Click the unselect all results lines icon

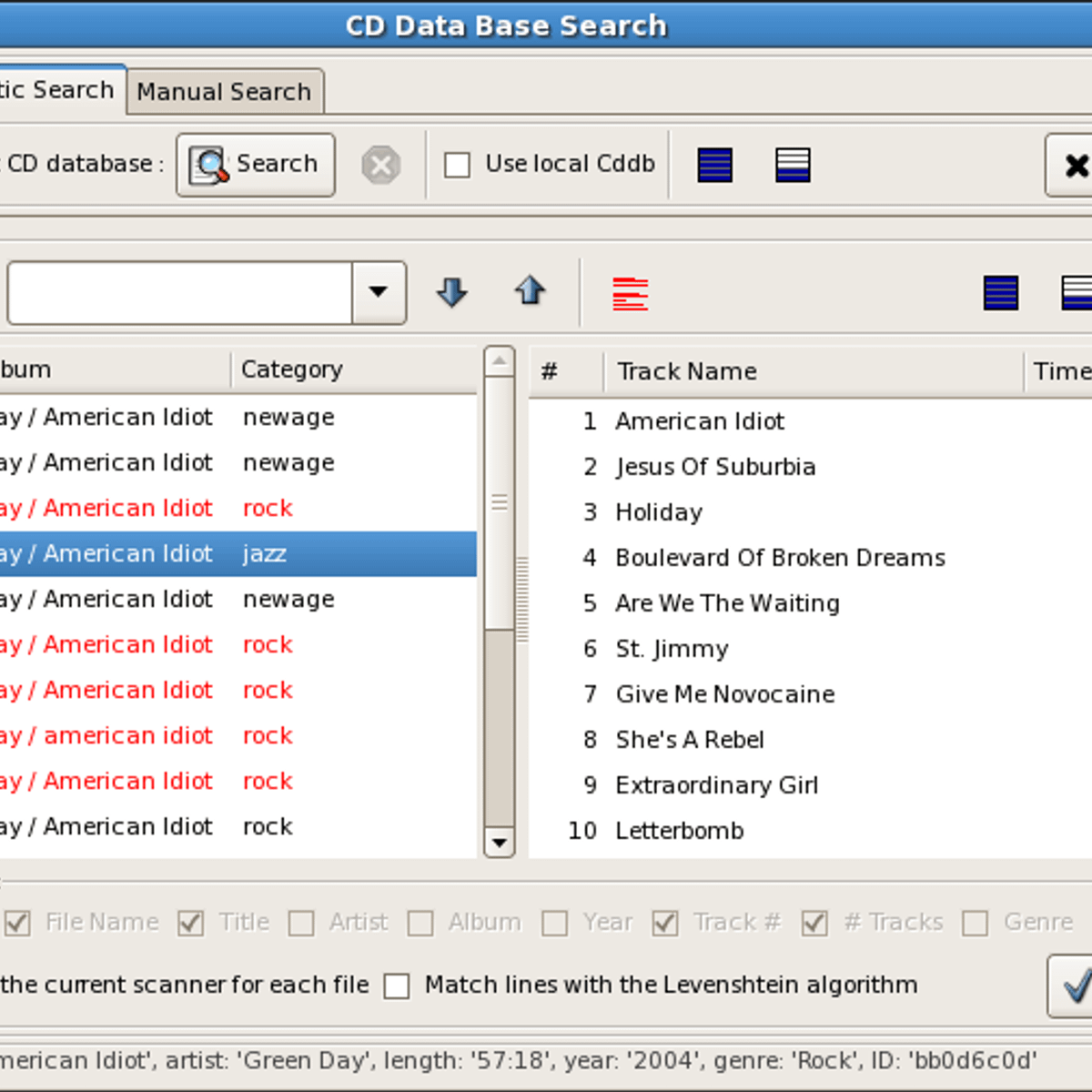click(793, 166)
